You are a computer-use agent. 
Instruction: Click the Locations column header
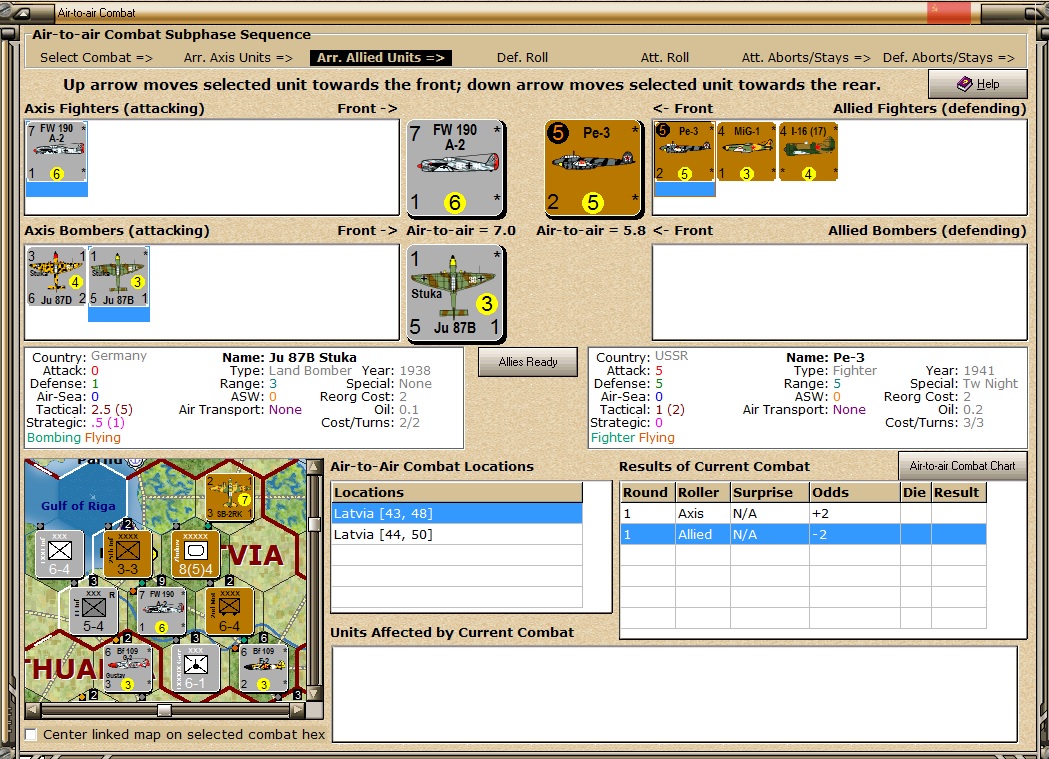pyautogui.click(x=457, y=493)
